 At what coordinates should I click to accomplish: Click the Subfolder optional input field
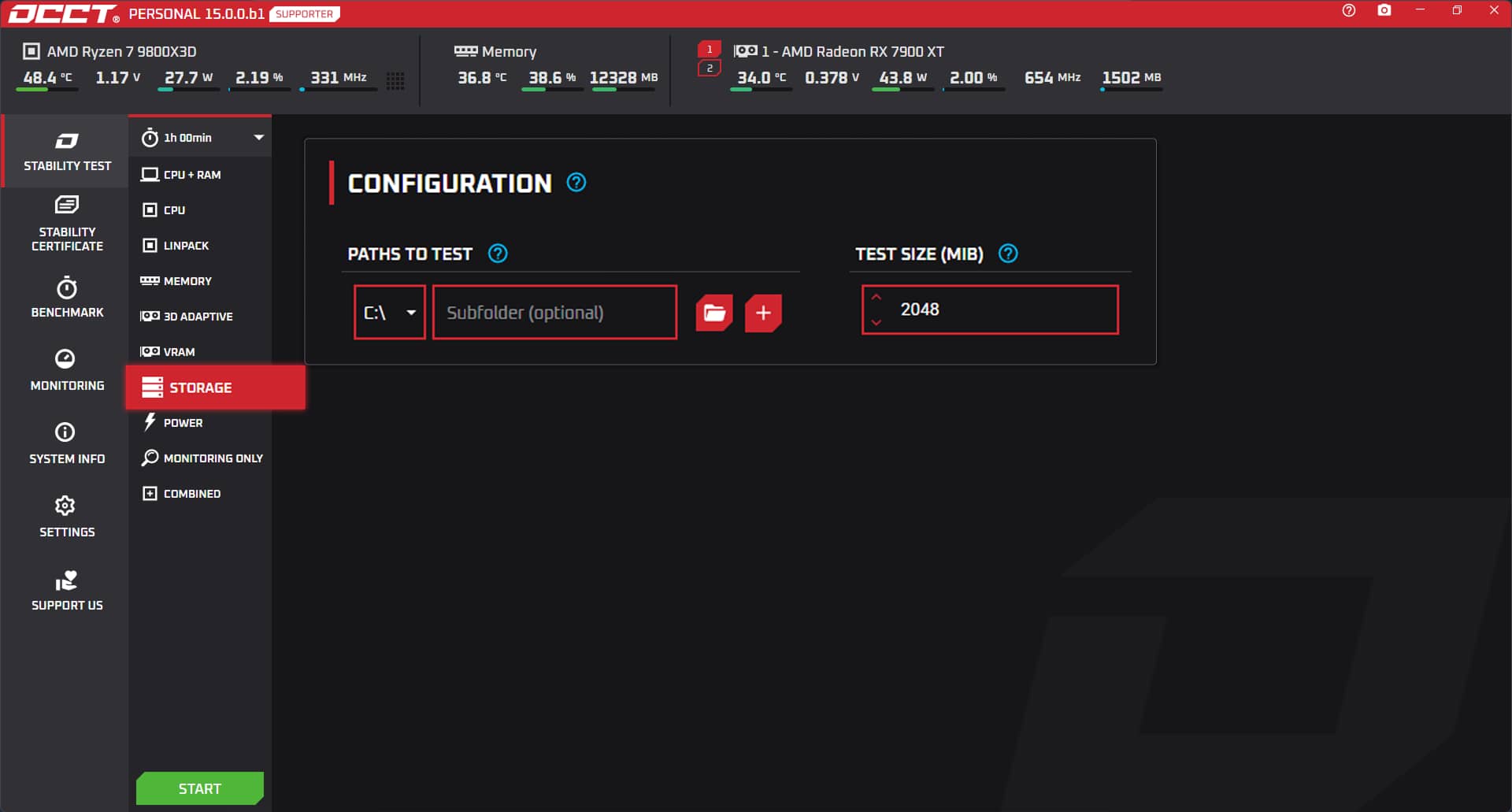pyautogui.click(x=554, y=313)
